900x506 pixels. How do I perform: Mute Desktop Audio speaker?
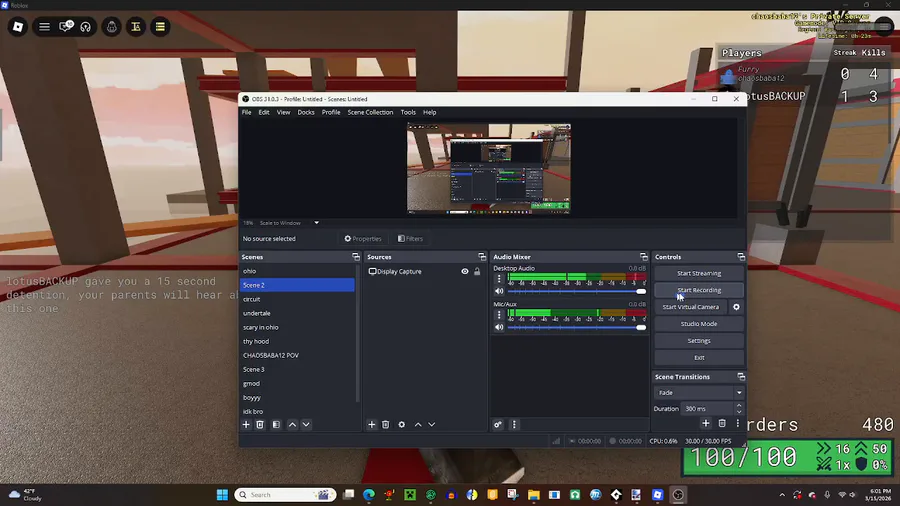coord(499,291)
